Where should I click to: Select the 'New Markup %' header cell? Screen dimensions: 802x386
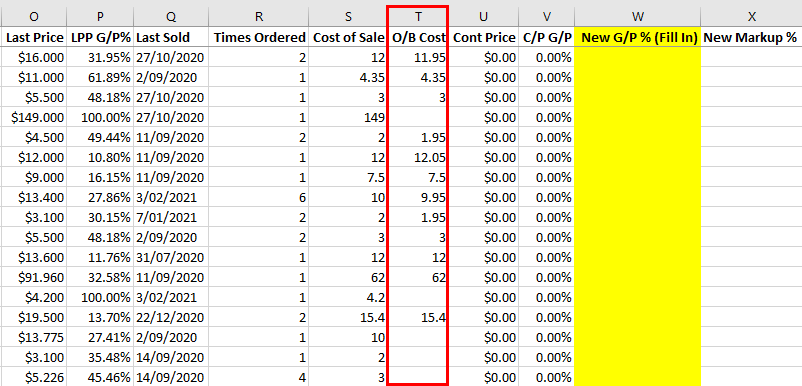(751, 37)
